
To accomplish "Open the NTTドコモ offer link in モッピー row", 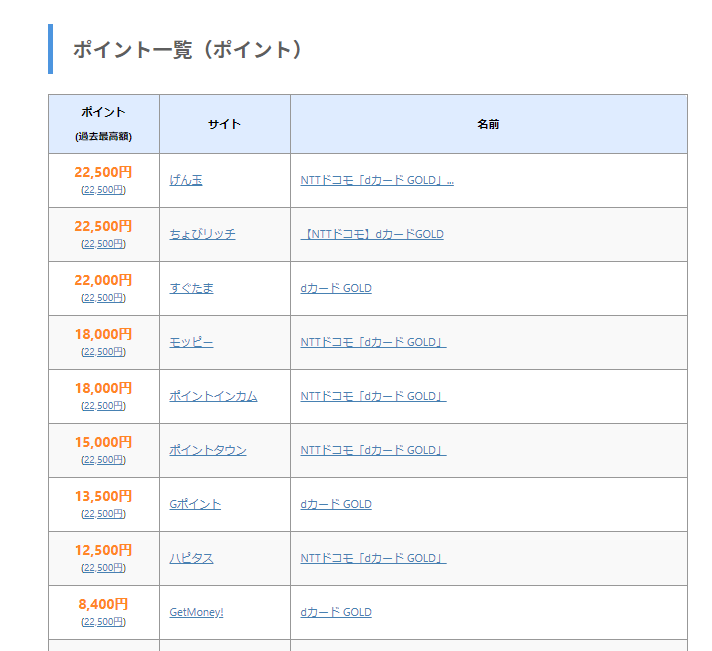I will point(373,342).
